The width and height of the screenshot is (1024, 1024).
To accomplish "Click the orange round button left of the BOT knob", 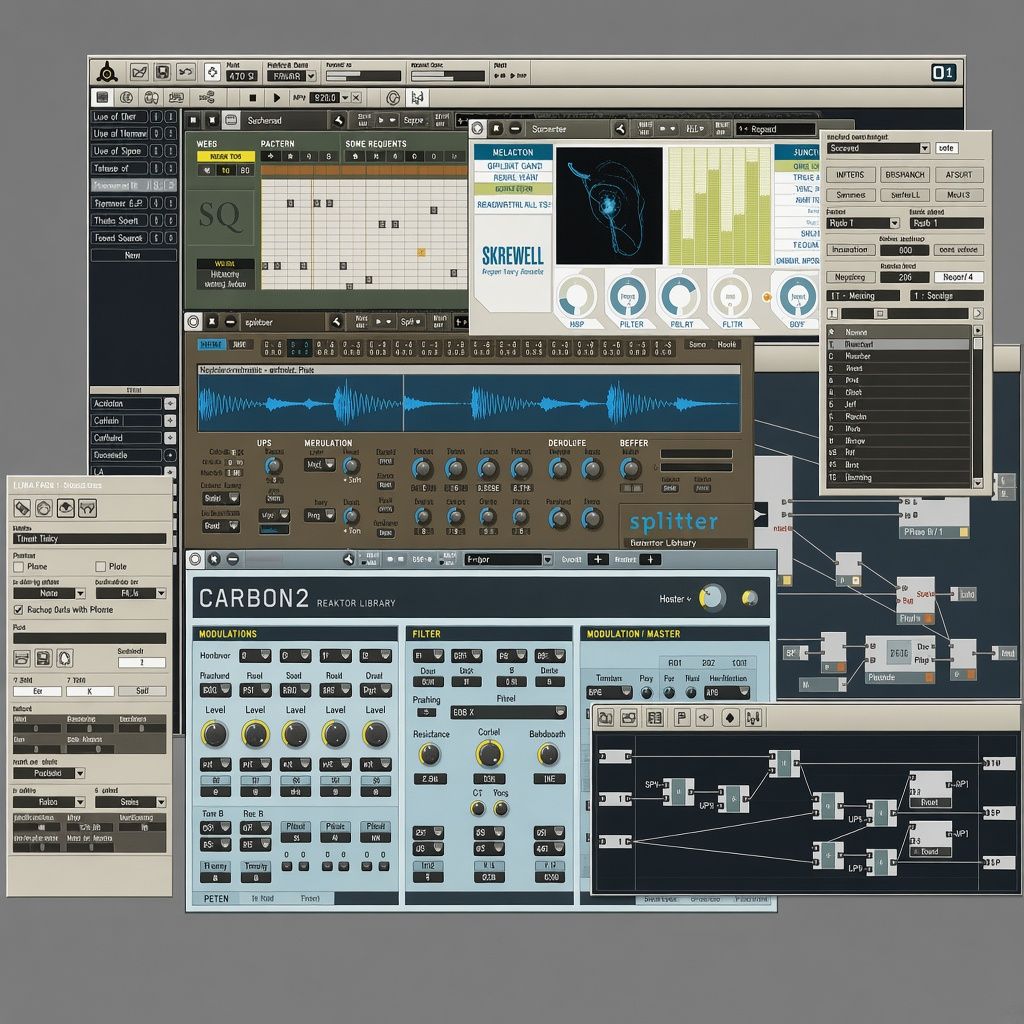I will click(x=767, y=297).
